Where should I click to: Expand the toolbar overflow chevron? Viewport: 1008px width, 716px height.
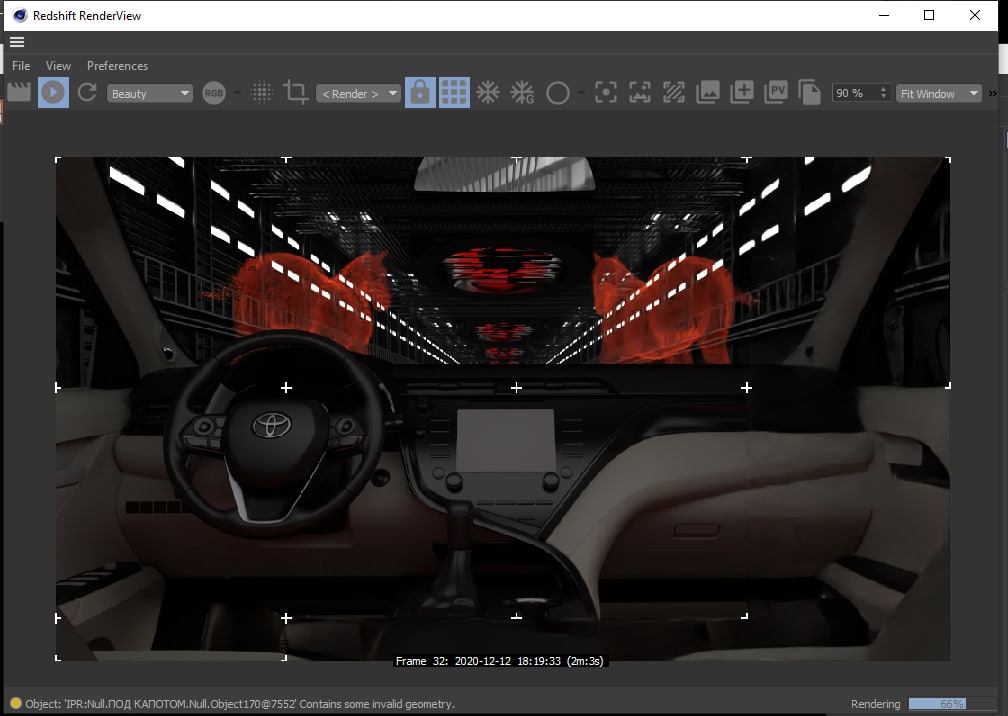(992, 93)
